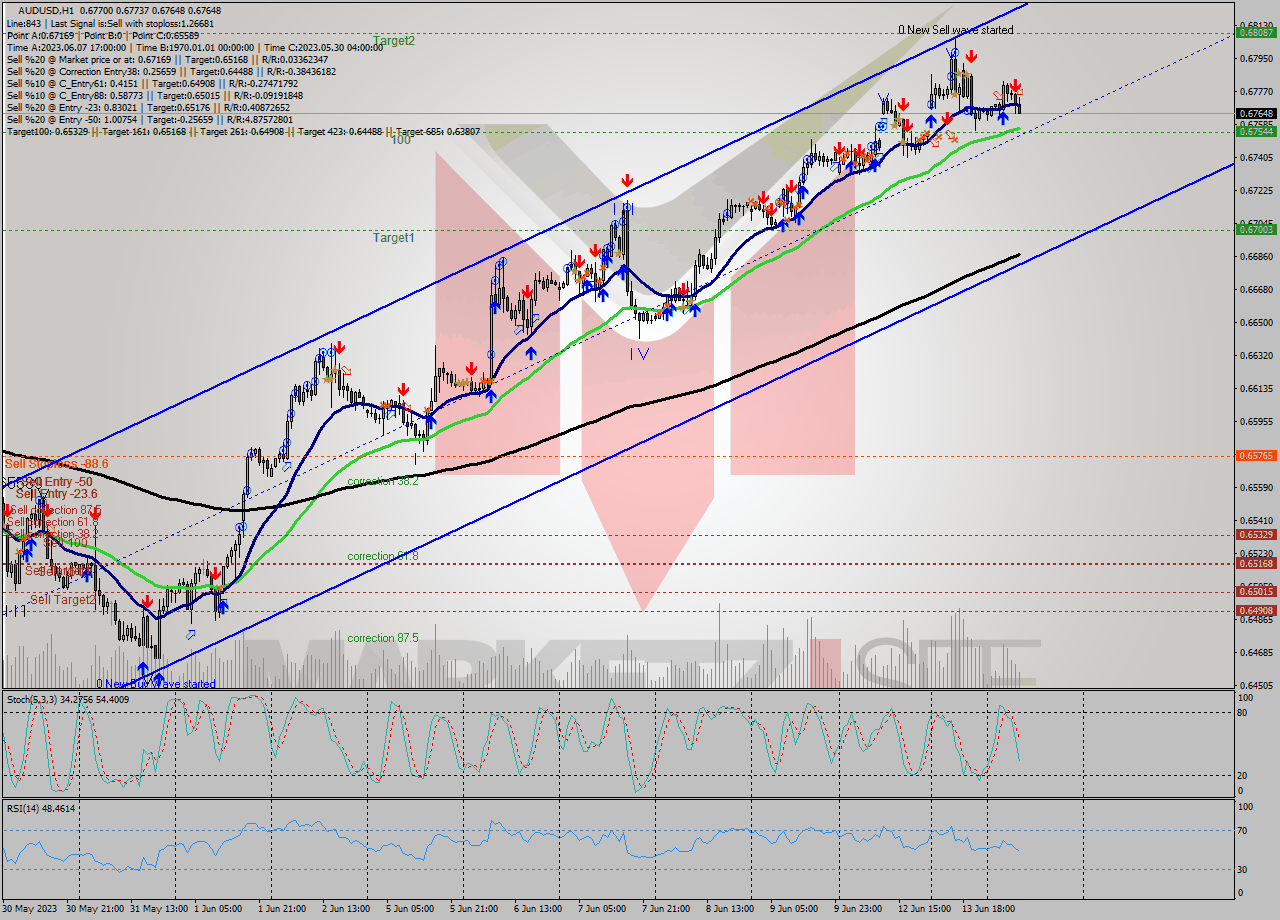Click the '6 Jun 13:00' time label
This screenshot has width=1280, height=920.
pyautogui.click(x=540, y=909)
